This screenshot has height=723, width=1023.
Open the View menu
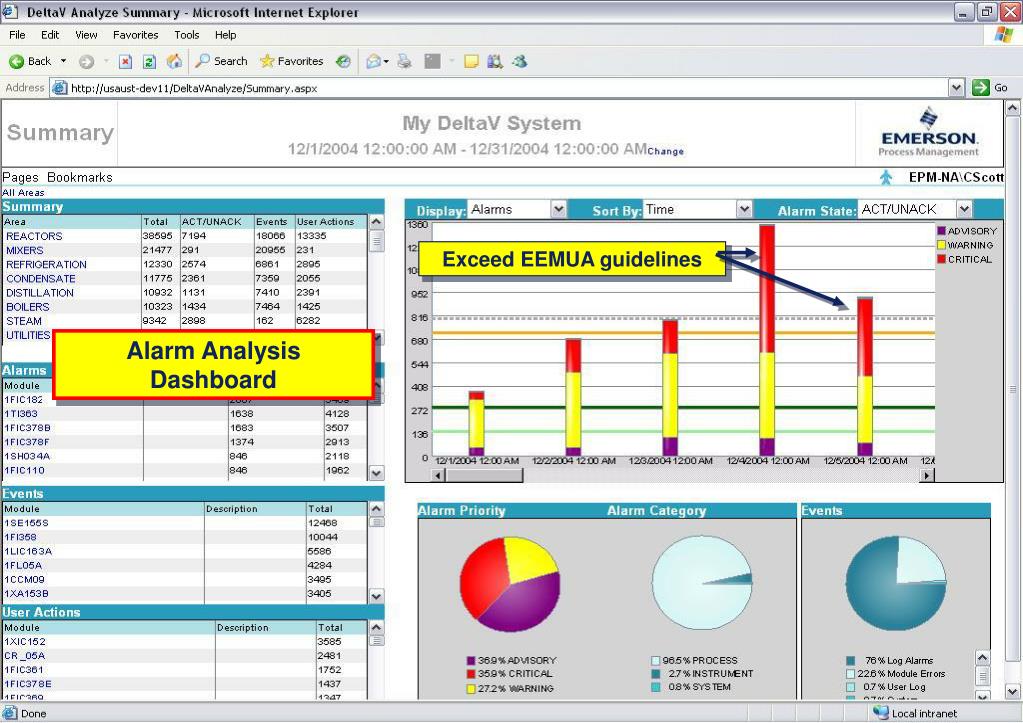[86, 35]
